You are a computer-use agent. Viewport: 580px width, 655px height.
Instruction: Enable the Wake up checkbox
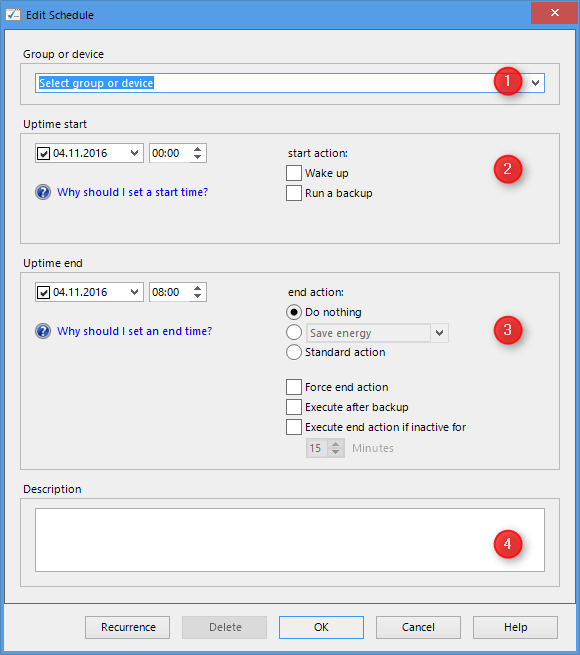pyautogui.click(x=294, y=173)
